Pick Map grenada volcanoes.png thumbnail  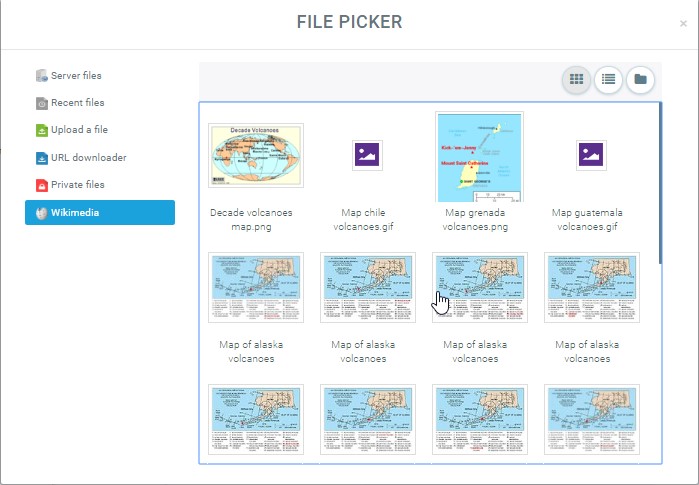[479, 157]
